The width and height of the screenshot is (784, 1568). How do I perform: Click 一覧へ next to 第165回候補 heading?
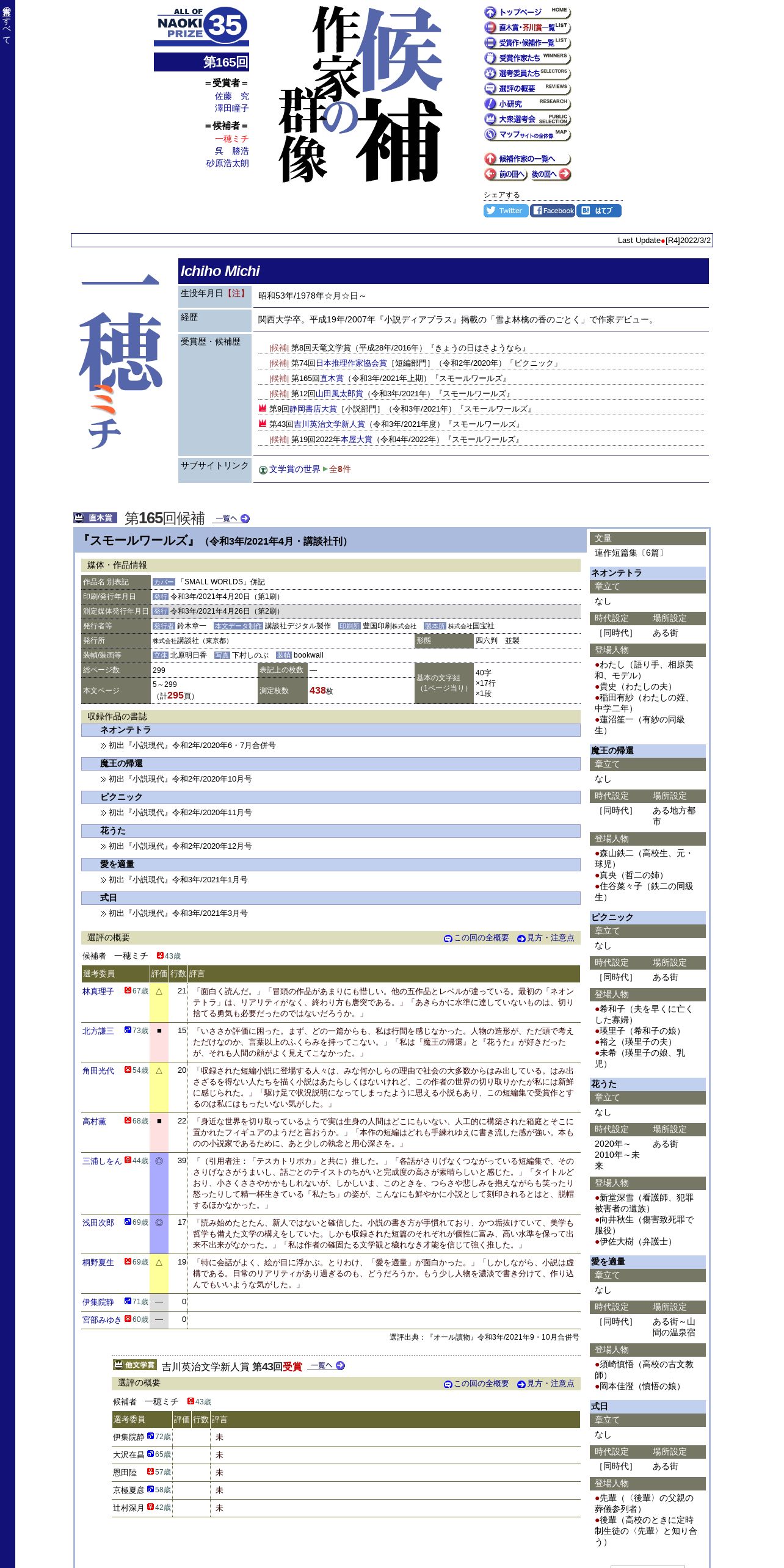[231, 518]
